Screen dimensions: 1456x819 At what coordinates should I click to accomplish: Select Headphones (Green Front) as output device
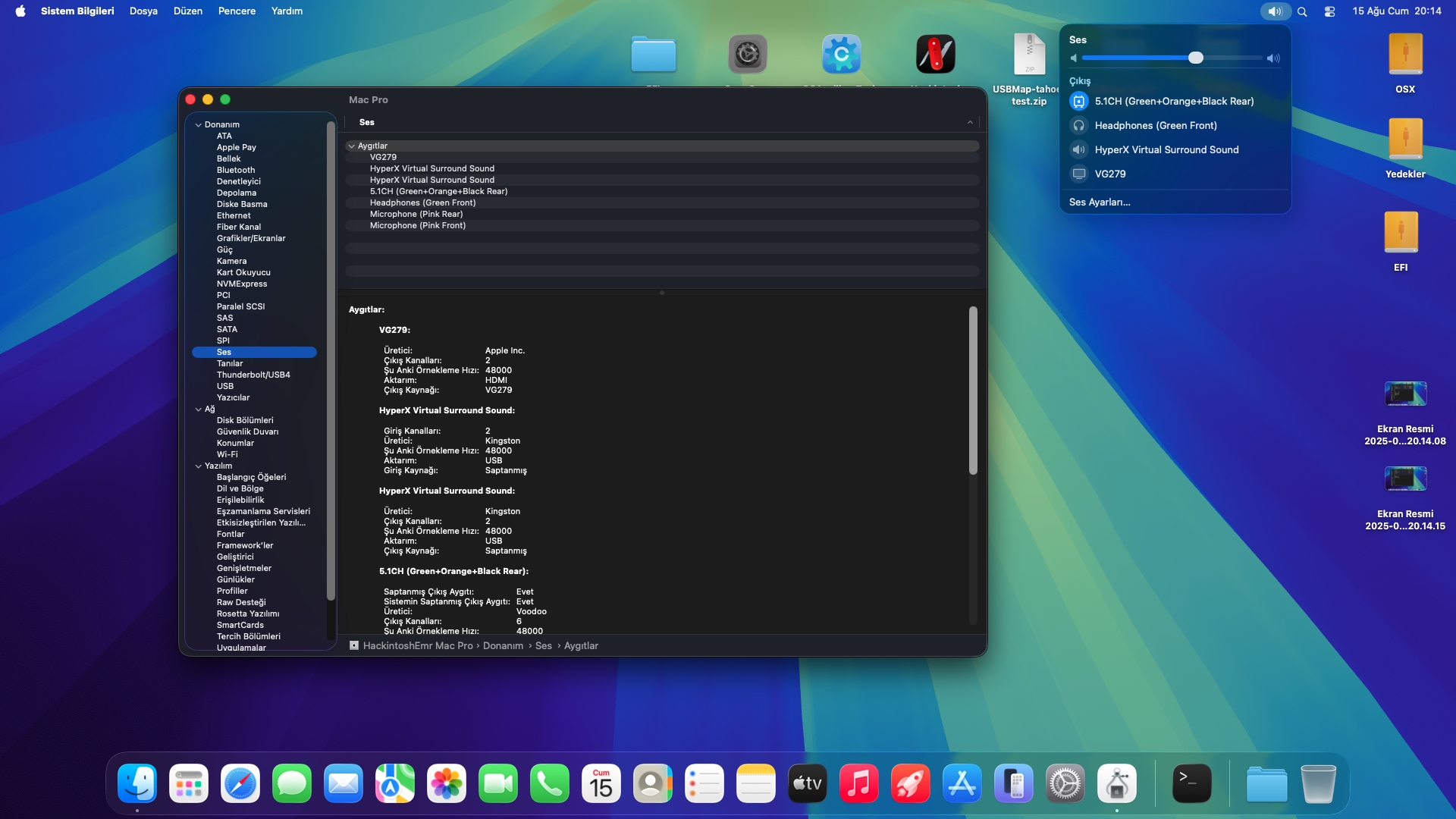(1154, 125)
